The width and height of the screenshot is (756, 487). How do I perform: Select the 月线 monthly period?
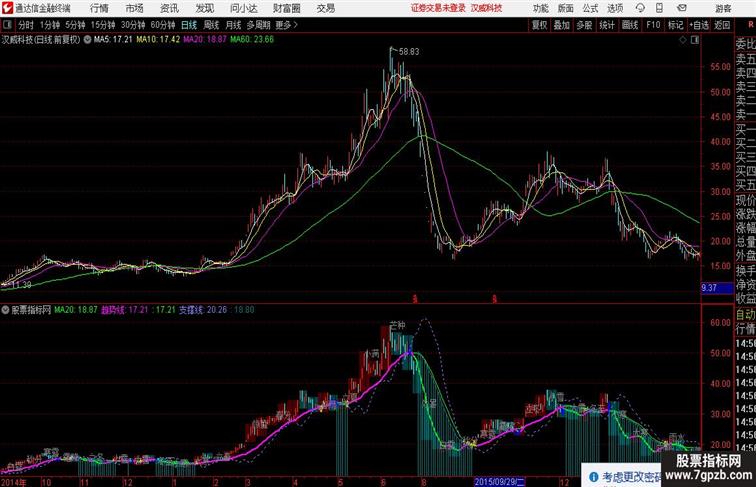[233, 25]
